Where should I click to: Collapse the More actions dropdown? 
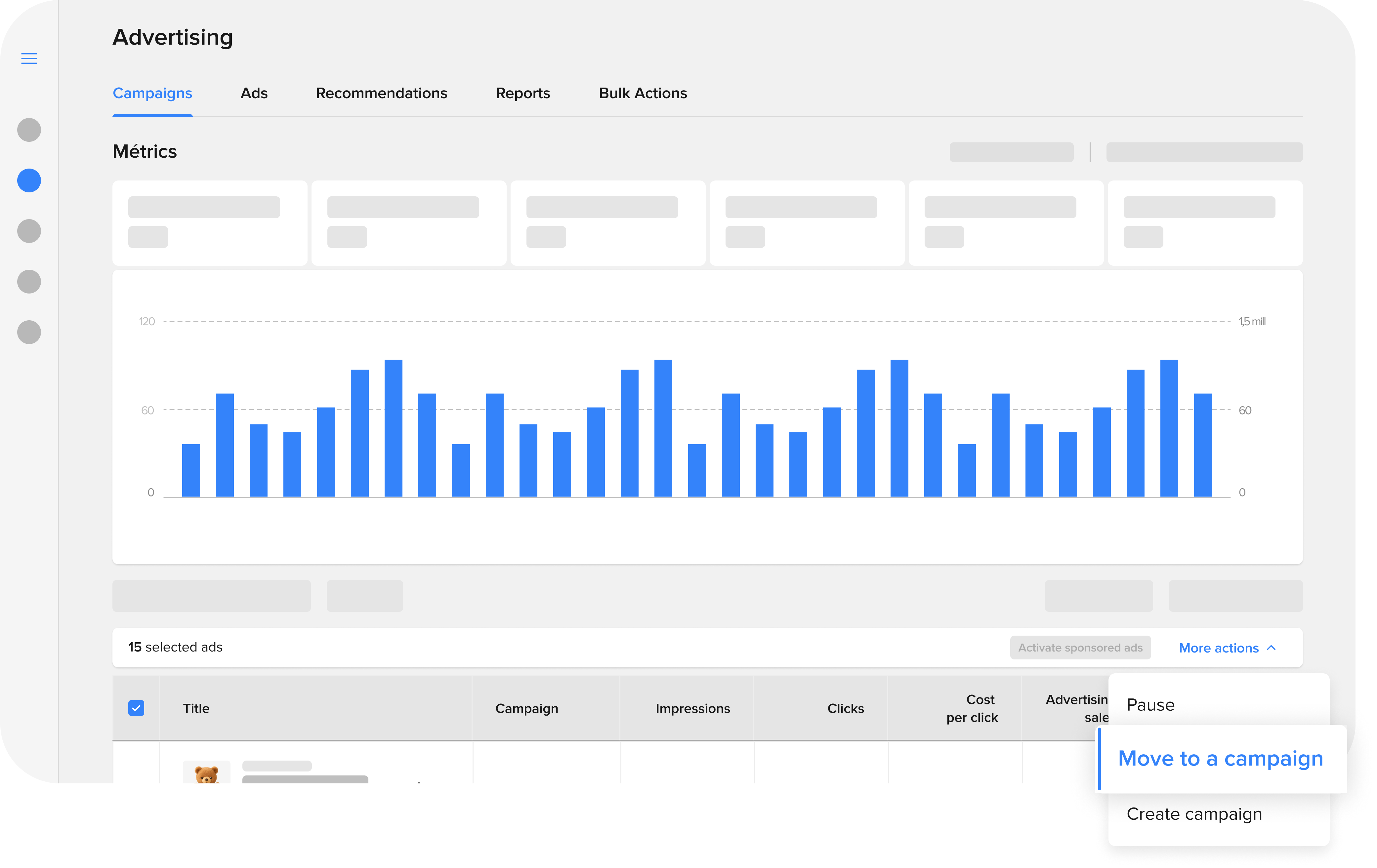click(x=1219, y=648)
